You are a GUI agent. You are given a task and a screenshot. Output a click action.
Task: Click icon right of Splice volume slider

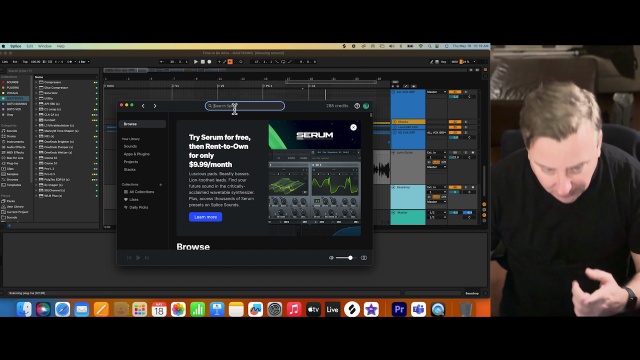click(x=364, y=258)
